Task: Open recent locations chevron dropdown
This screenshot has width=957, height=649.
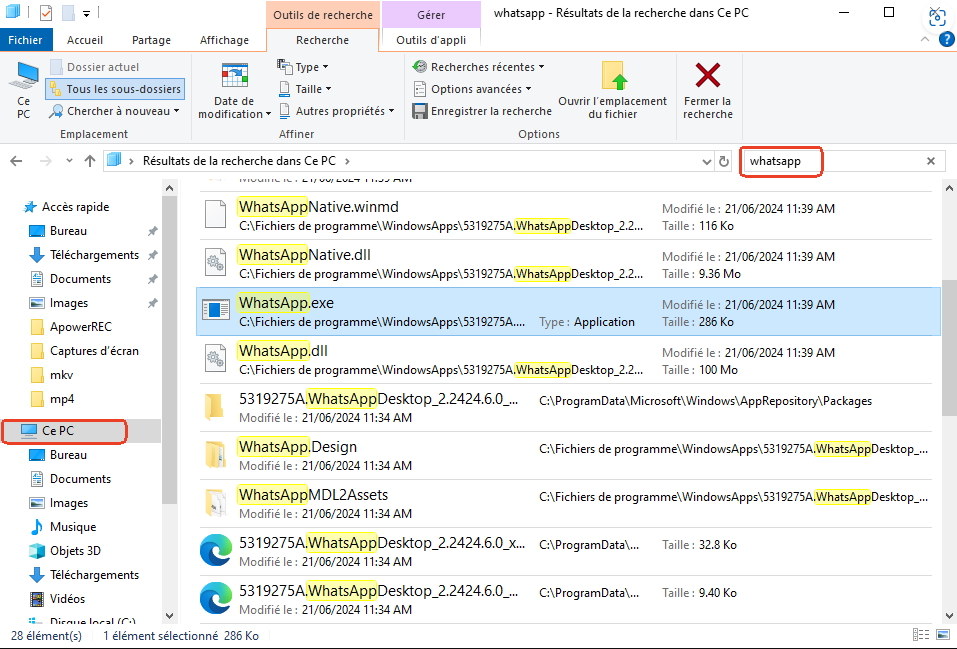Action: [69, 161]
